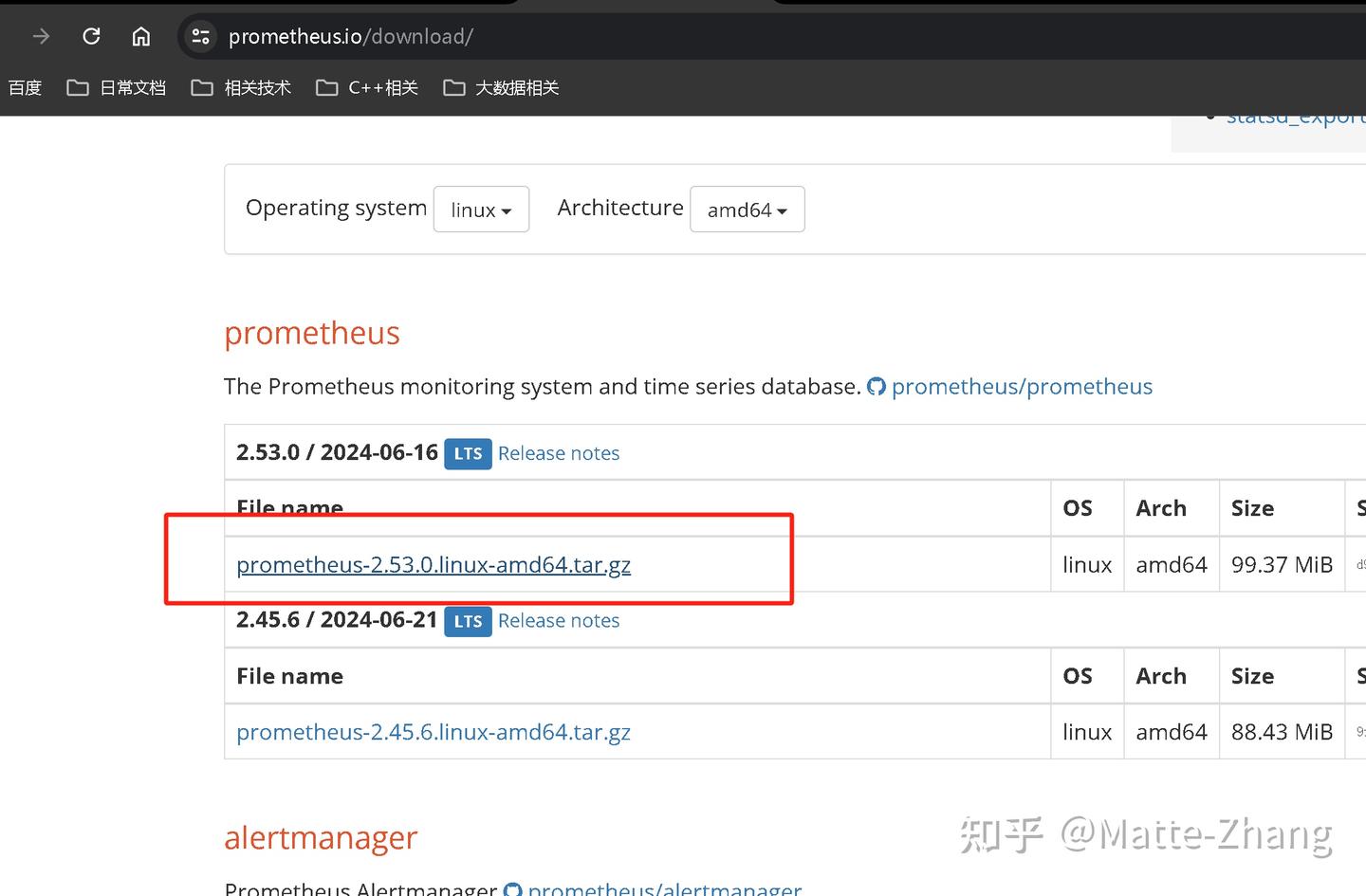The width and height of the screenshot is (1366, 896).
Task: Click the forward navigation arrow
Action: [40, 36]
